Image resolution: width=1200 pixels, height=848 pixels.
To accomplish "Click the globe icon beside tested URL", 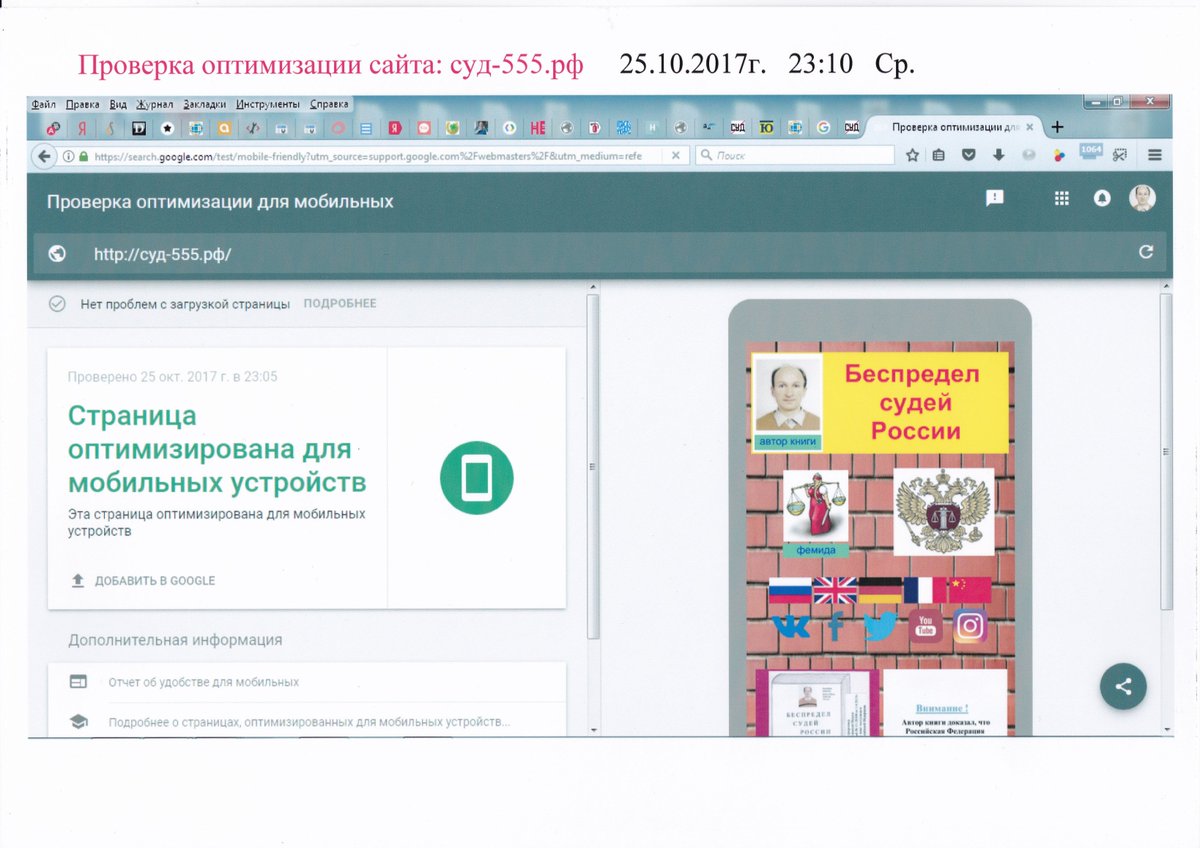I will pos(57,253).
